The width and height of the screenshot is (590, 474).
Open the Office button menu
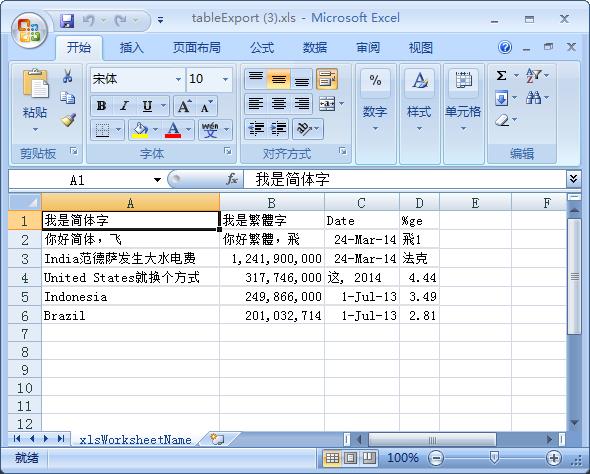click(29, 31)
